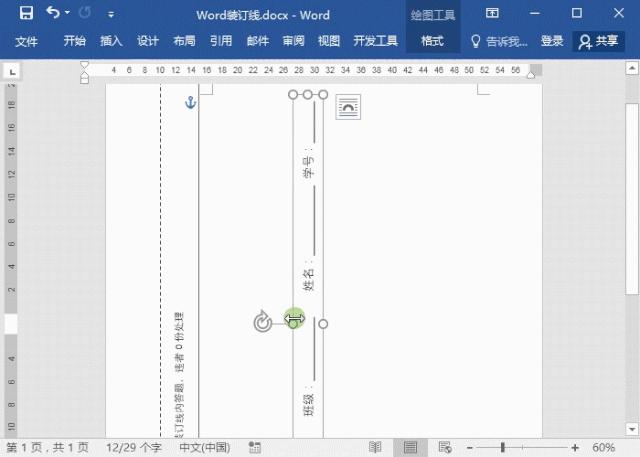The height and width of the screenshot is (457, 640).
Task: Switch to the 开始 tab
Action: click(x=75, y=41)
